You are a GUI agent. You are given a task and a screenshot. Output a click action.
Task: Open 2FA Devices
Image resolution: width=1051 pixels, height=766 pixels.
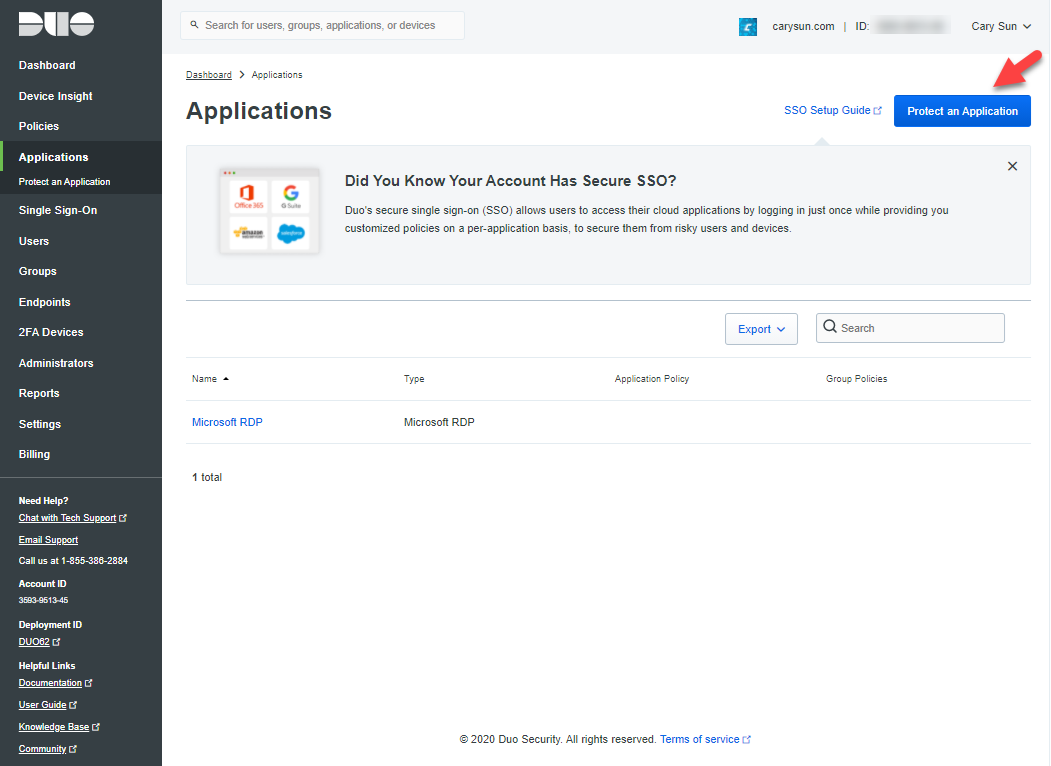(x=51, y=332)
